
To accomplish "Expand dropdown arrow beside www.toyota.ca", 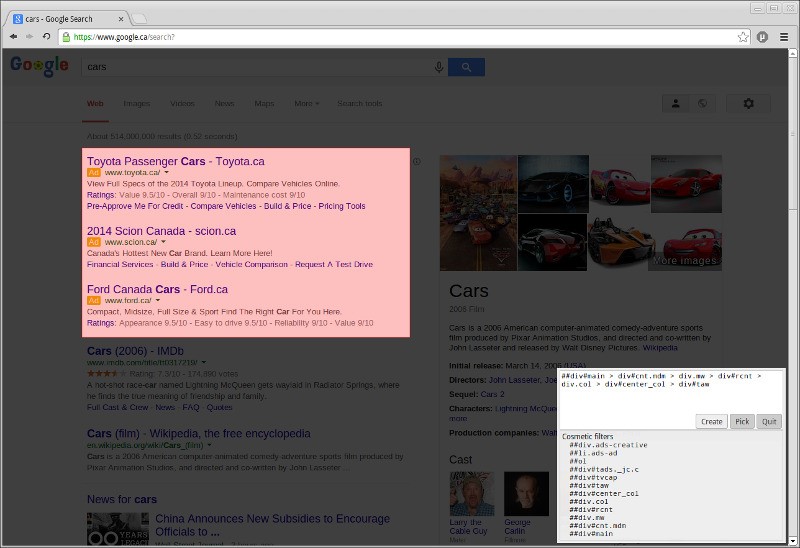I will pyautogui.click(x=167, y=173).
